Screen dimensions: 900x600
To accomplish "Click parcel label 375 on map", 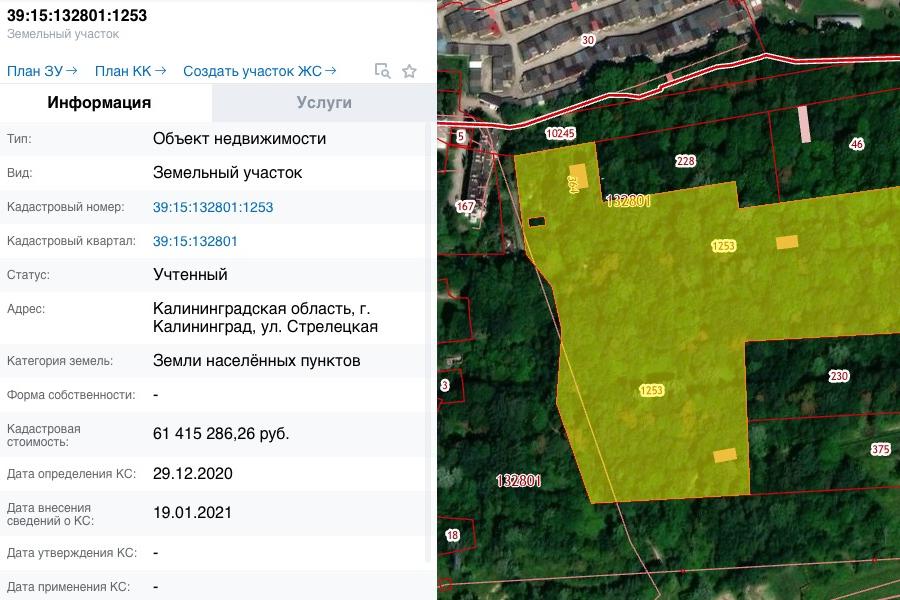I will point(880,450).
